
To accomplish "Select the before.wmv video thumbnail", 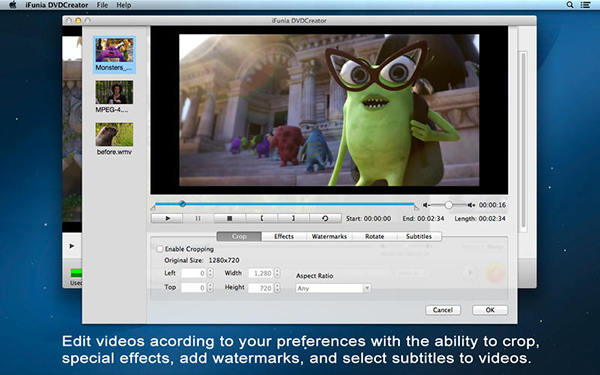I will click(114, 139).
